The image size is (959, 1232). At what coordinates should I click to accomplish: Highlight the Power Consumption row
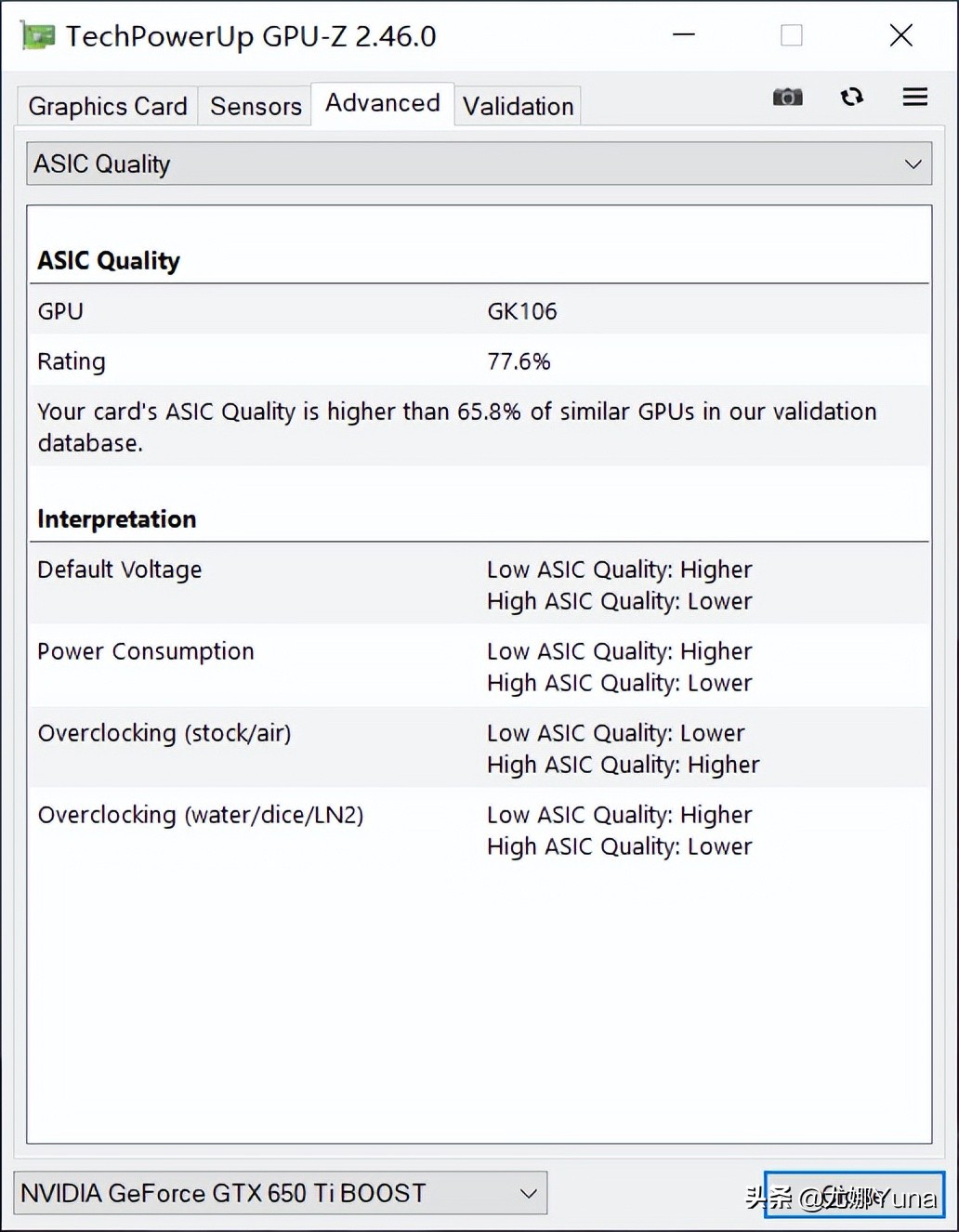click(x=479, y=666)
